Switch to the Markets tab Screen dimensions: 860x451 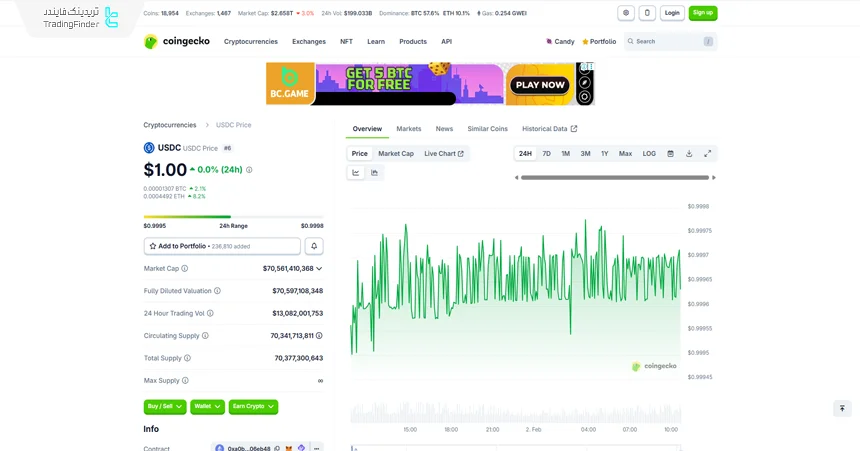[x=408, y=129]
